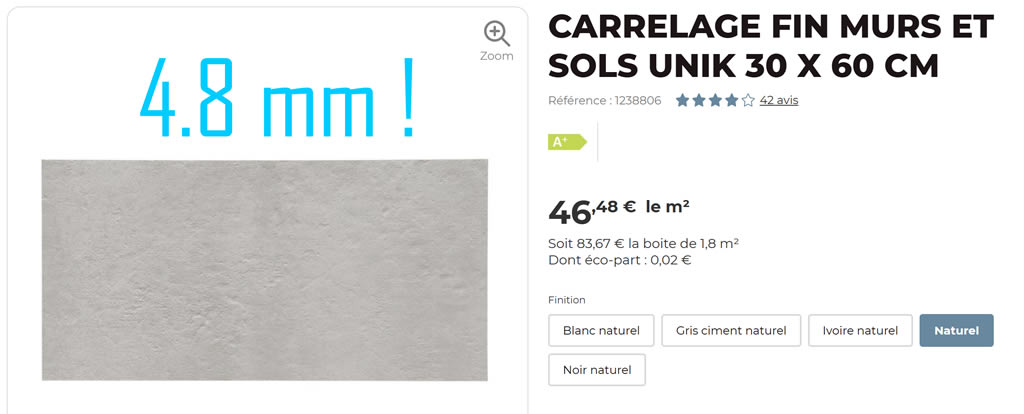1024x414 pixels.
Task: Choose the Gris ciment naturel finish
Action: click(731, 330)
